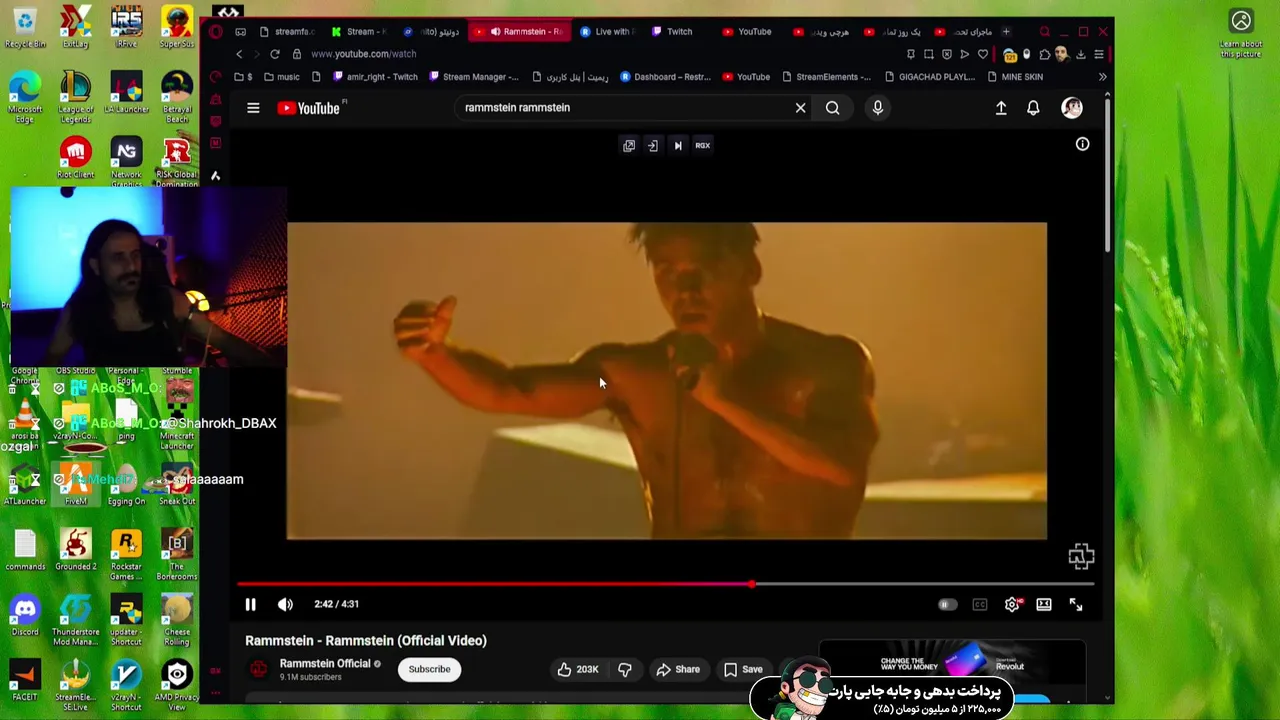Mute the video volume speaker
This screenshot has width=1280, height=720.
pos(285,604)
